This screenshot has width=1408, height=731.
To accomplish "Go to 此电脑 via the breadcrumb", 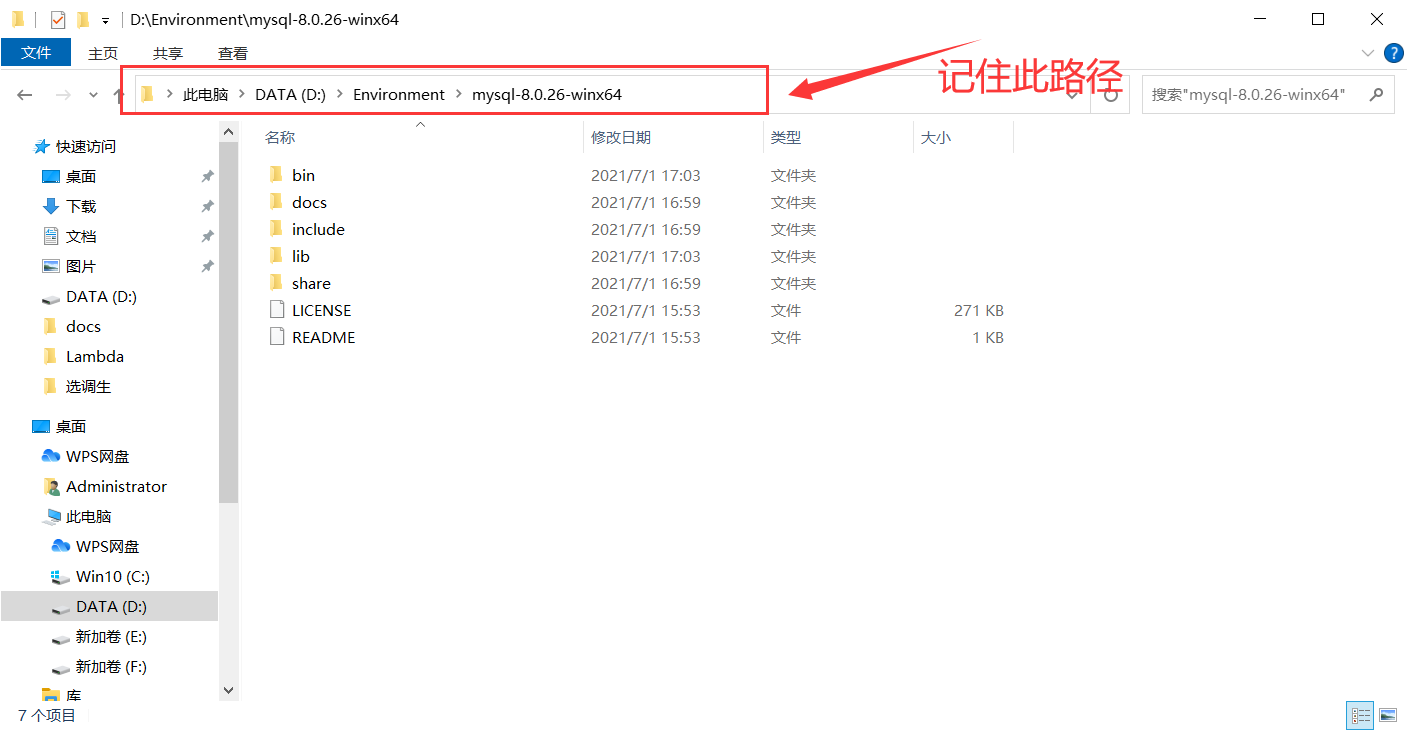I will (206, 94).
